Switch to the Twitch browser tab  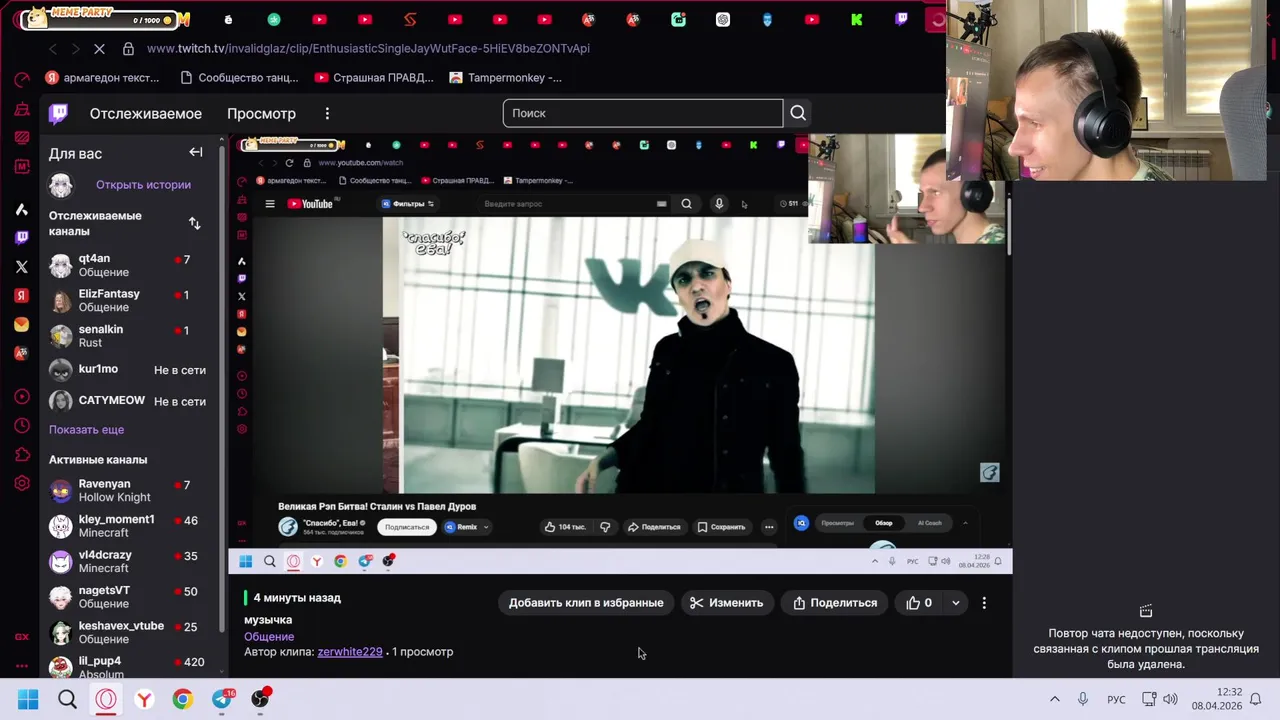point(902,19)
